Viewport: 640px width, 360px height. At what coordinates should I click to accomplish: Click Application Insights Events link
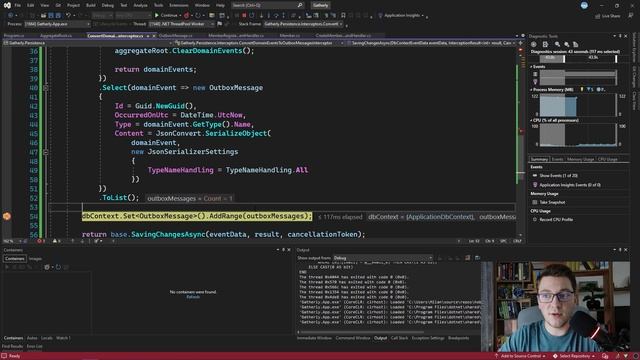[570, 185]
